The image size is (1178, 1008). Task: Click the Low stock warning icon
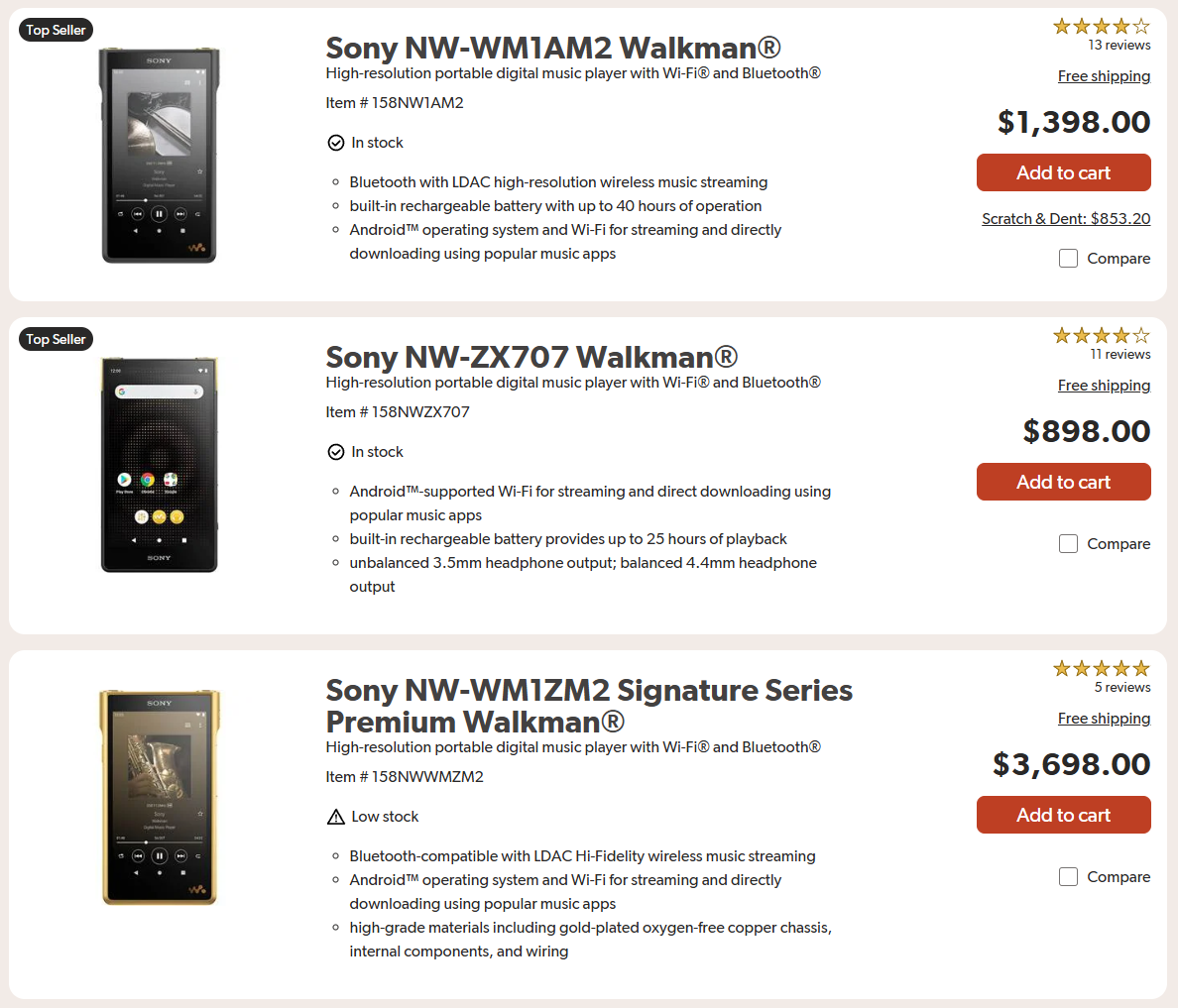tap(336, 817)
